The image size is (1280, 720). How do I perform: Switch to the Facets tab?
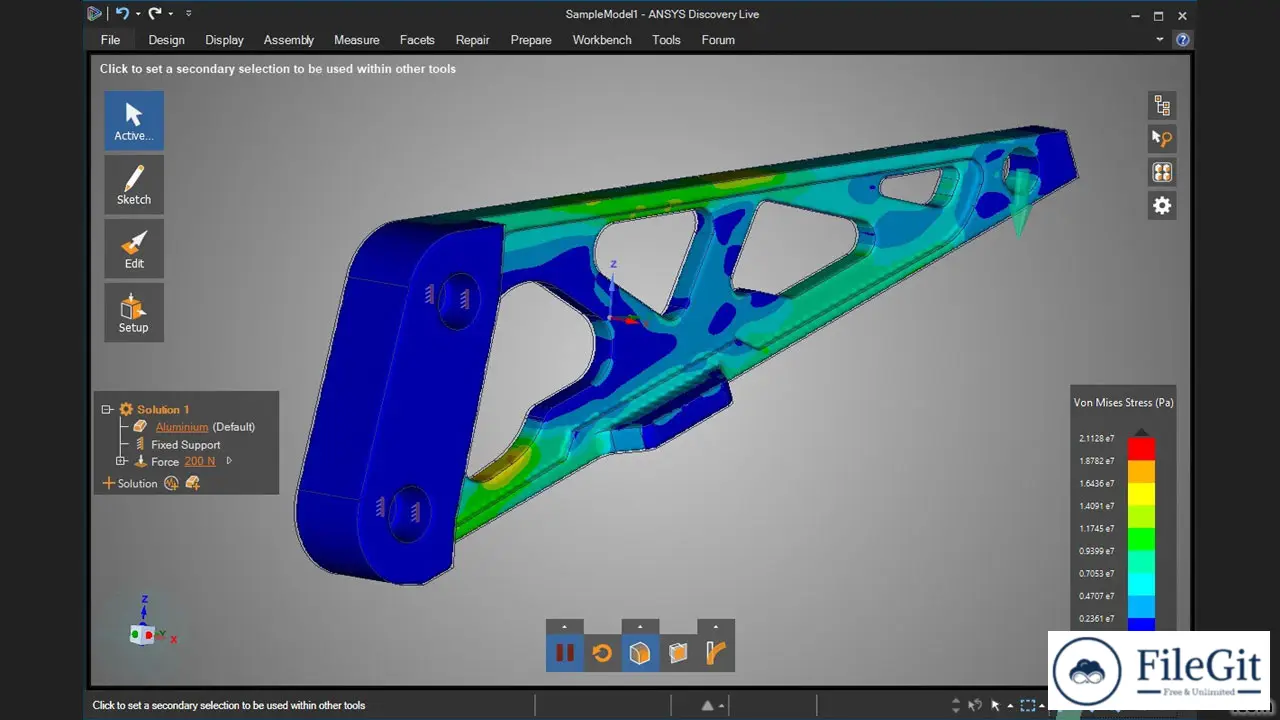click(x=417, y=40)
